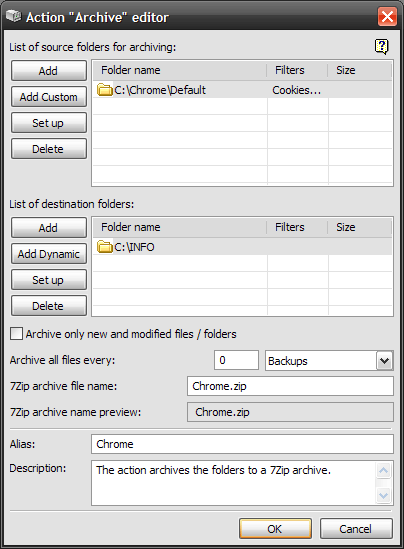
Task: Click the destination list Size column header
Action: (359, 227)
